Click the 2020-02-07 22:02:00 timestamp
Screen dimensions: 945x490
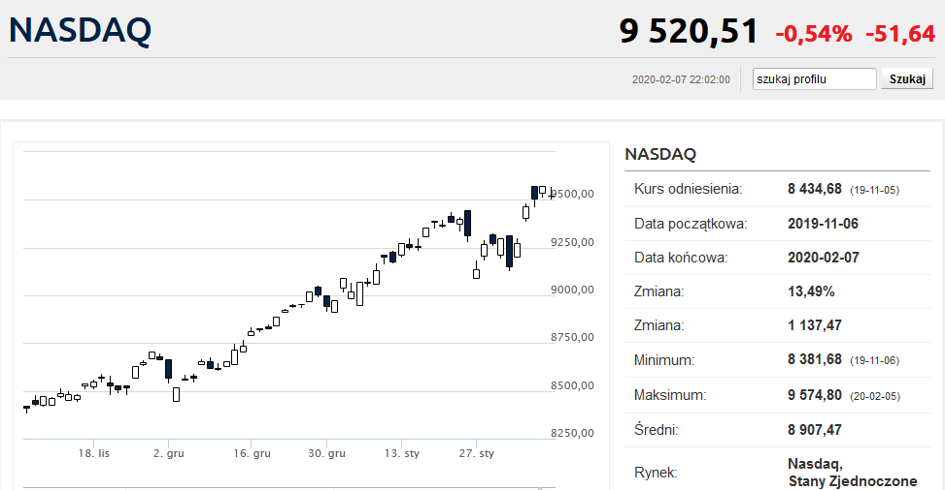click(681, 80)
